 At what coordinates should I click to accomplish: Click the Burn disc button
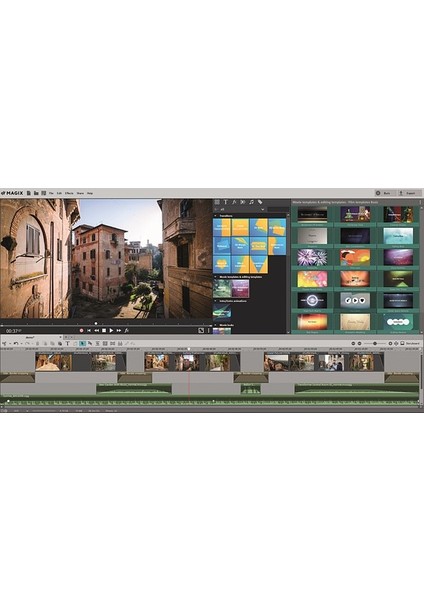click(384, 193)
